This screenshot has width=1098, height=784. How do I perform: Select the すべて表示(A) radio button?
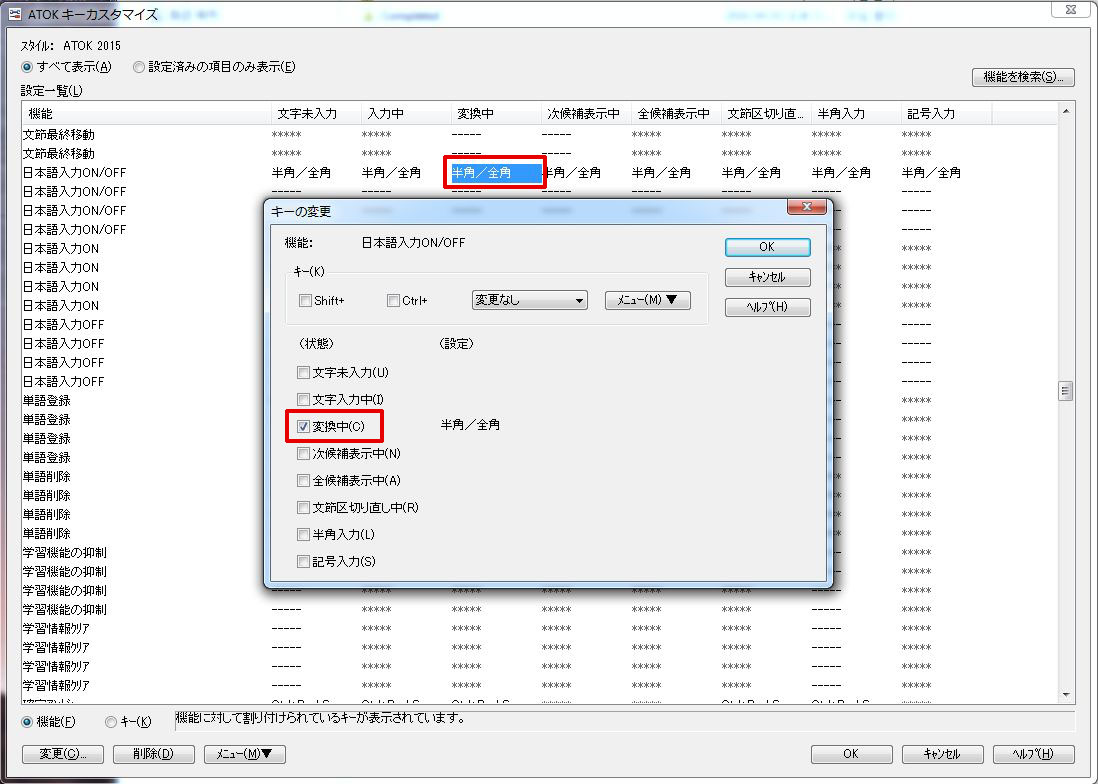(27, 67)
